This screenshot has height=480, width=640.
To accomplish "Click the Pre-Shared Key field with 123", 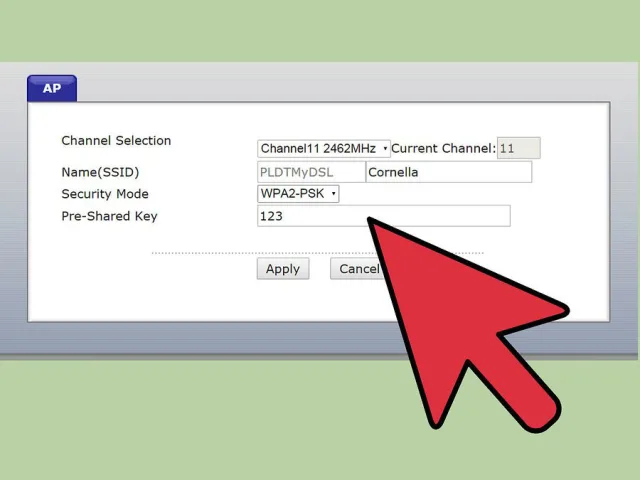I will [x=384, y=216].
